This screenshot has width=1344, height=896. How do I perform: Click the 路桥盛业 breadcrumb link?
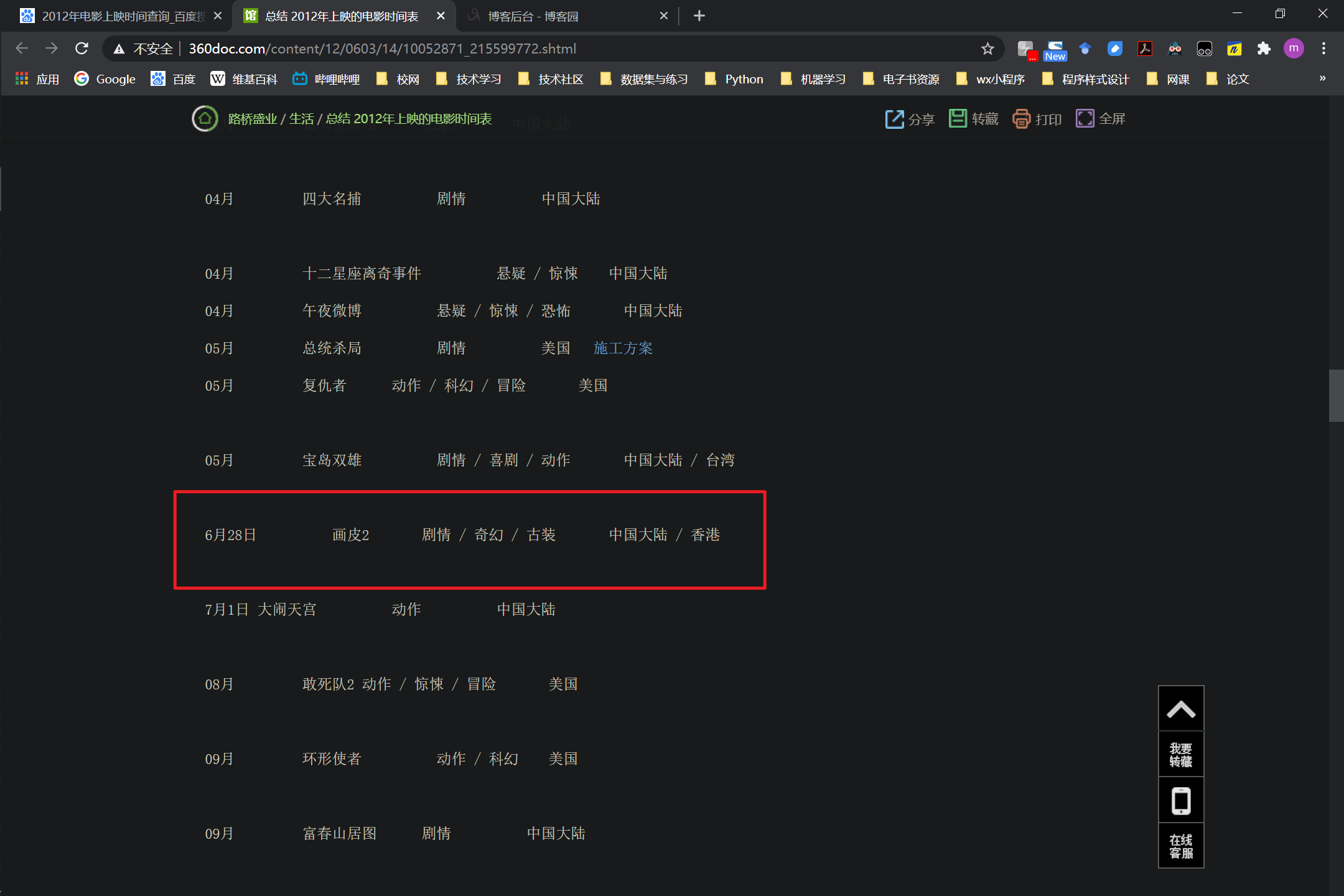pos(252,119)
